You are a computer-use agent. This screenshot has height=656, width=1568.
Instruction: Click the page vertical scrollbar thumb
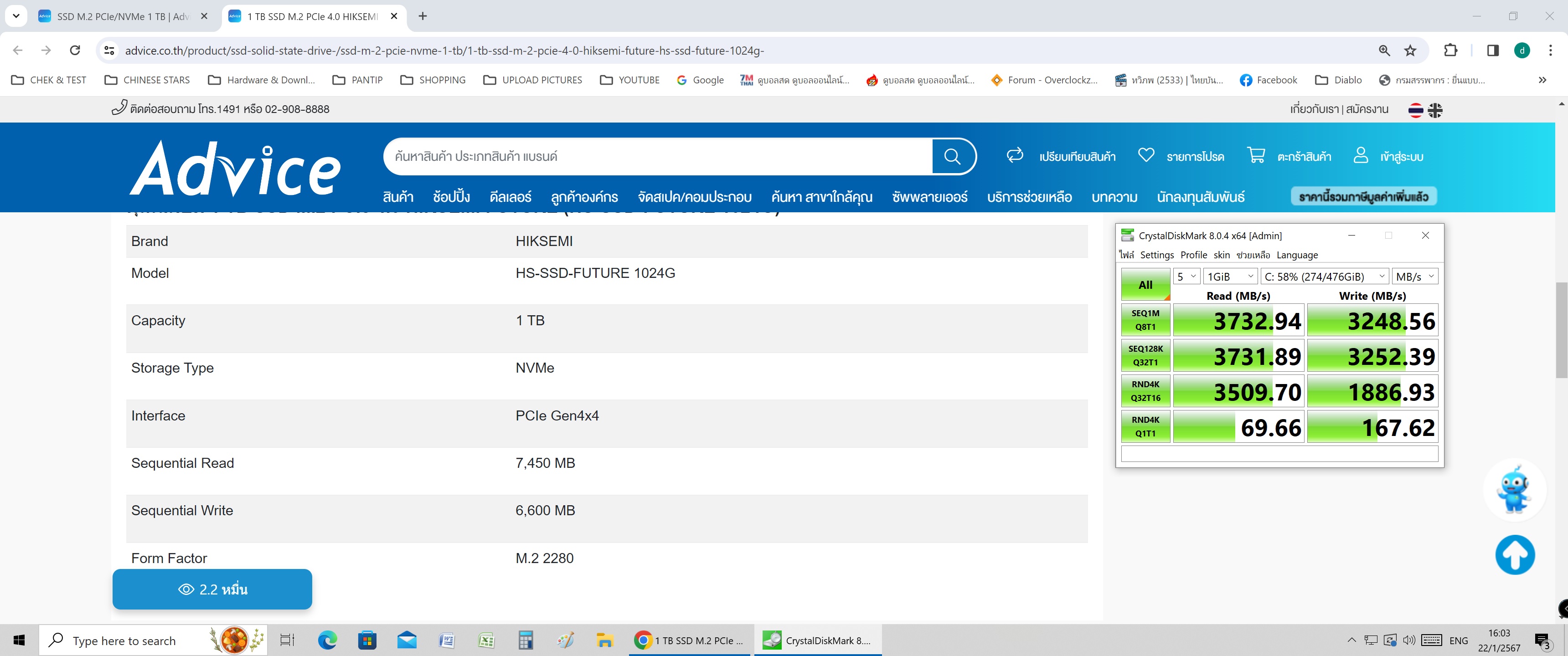pos(1562,330)
